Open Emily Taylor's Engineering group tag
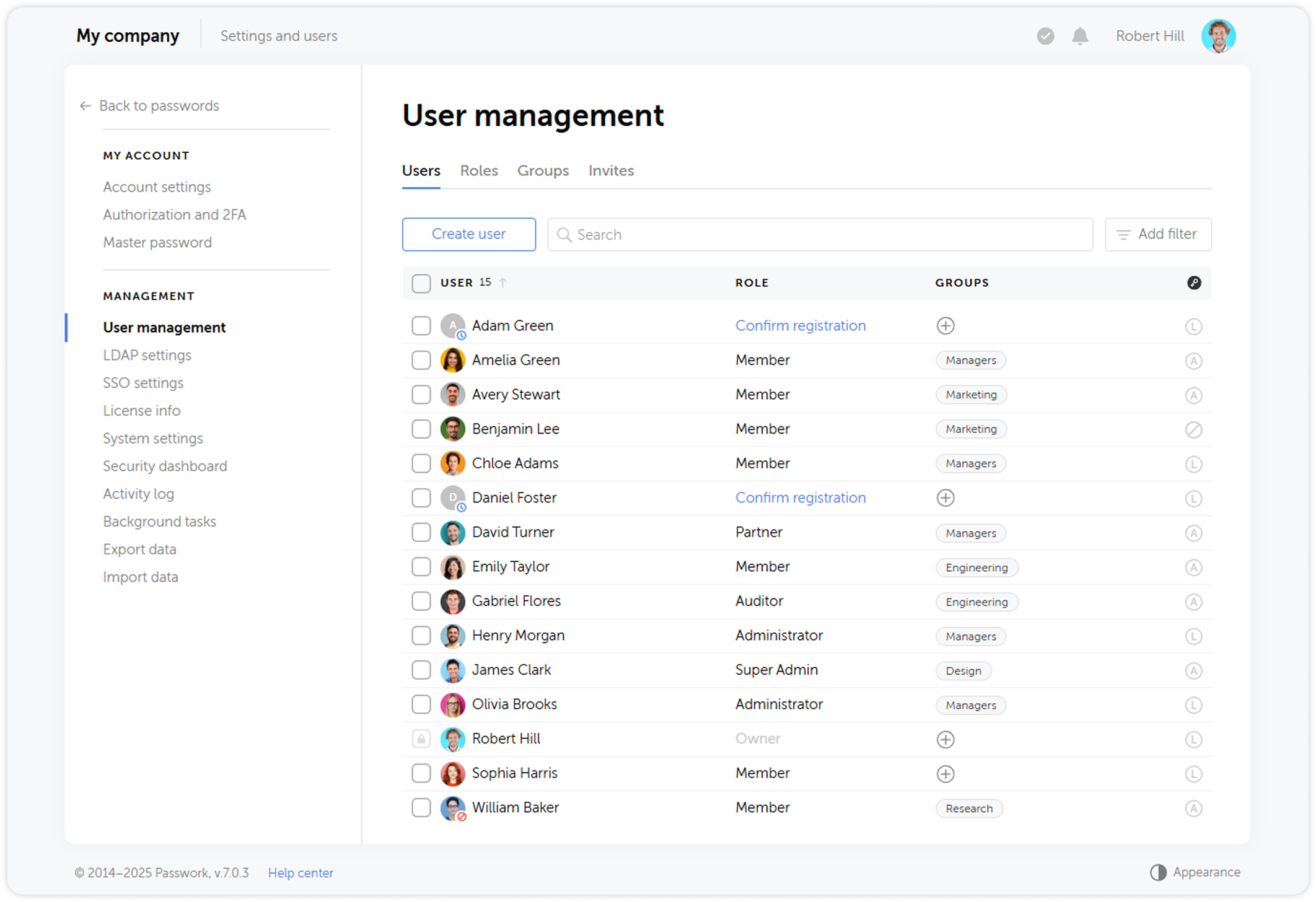Image resolution: width=1316 pixels, height=902 pixels. pos(976,567)
